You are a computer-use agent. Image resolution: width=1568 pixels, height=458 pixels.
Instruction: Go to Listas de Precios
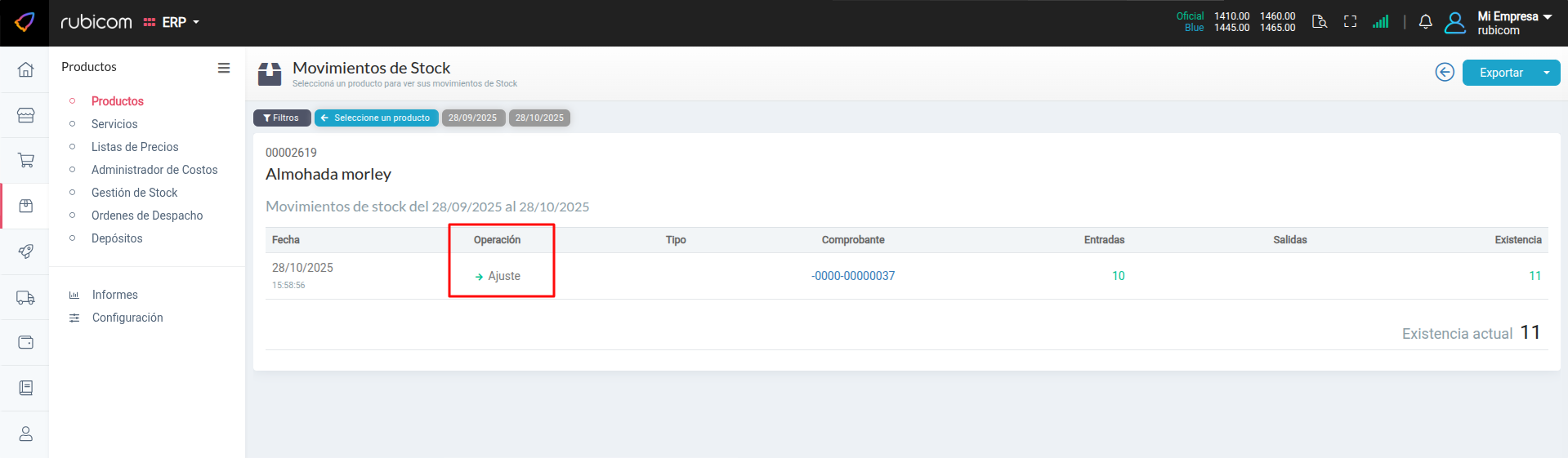pos(135,147)
